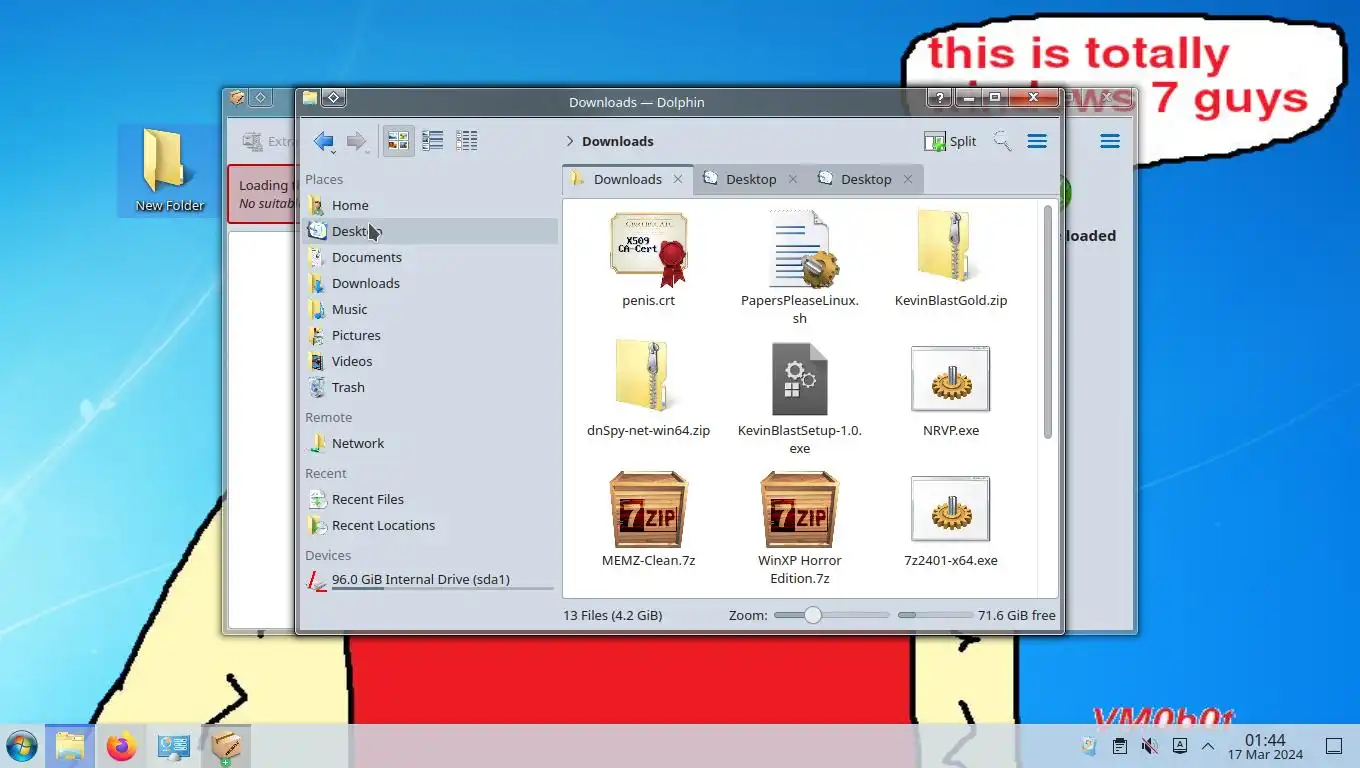Toggle the Ark window's on-all-desktops diamond
The height and width of the screenshot is (768, 1360).
pyautogui.click(x=260, y=98)
